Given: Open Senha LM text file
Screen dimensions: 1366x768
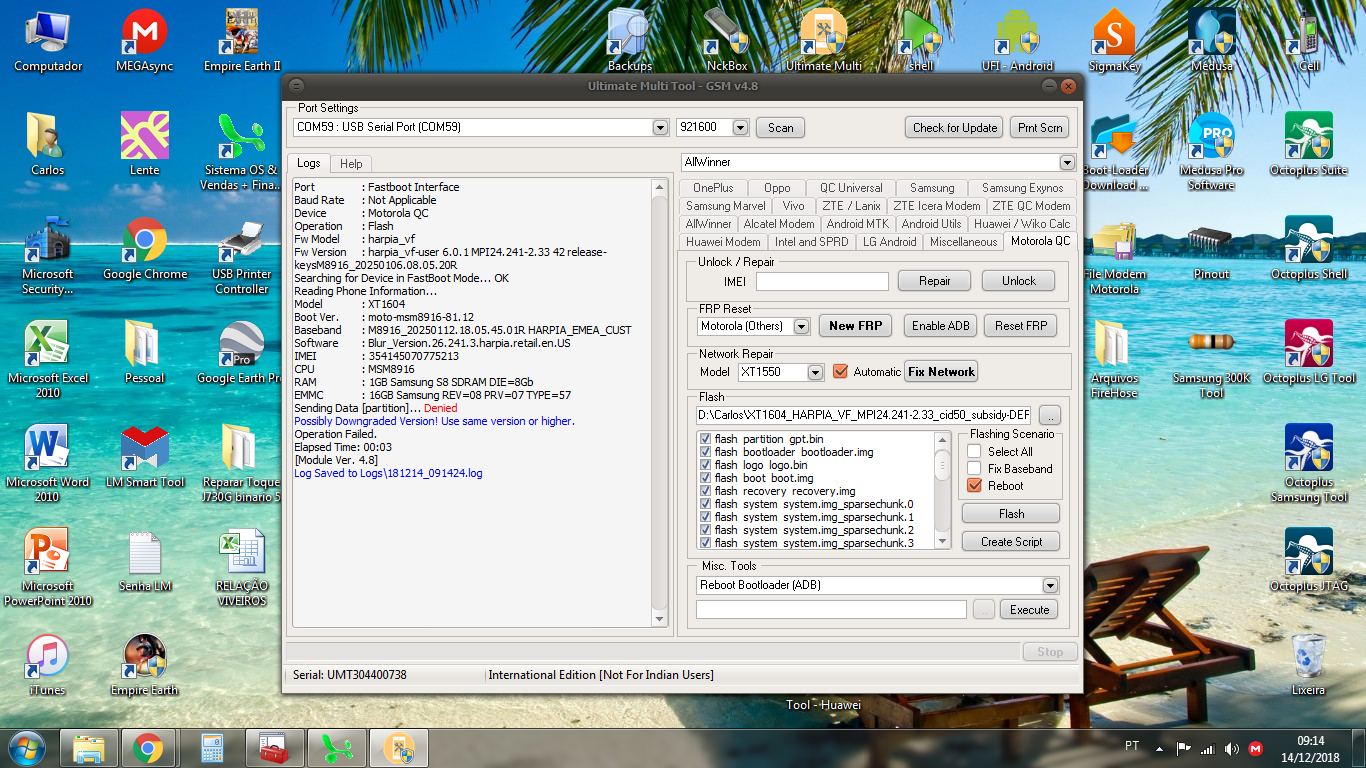Looking at the screenshot, I should coord(145,561).
